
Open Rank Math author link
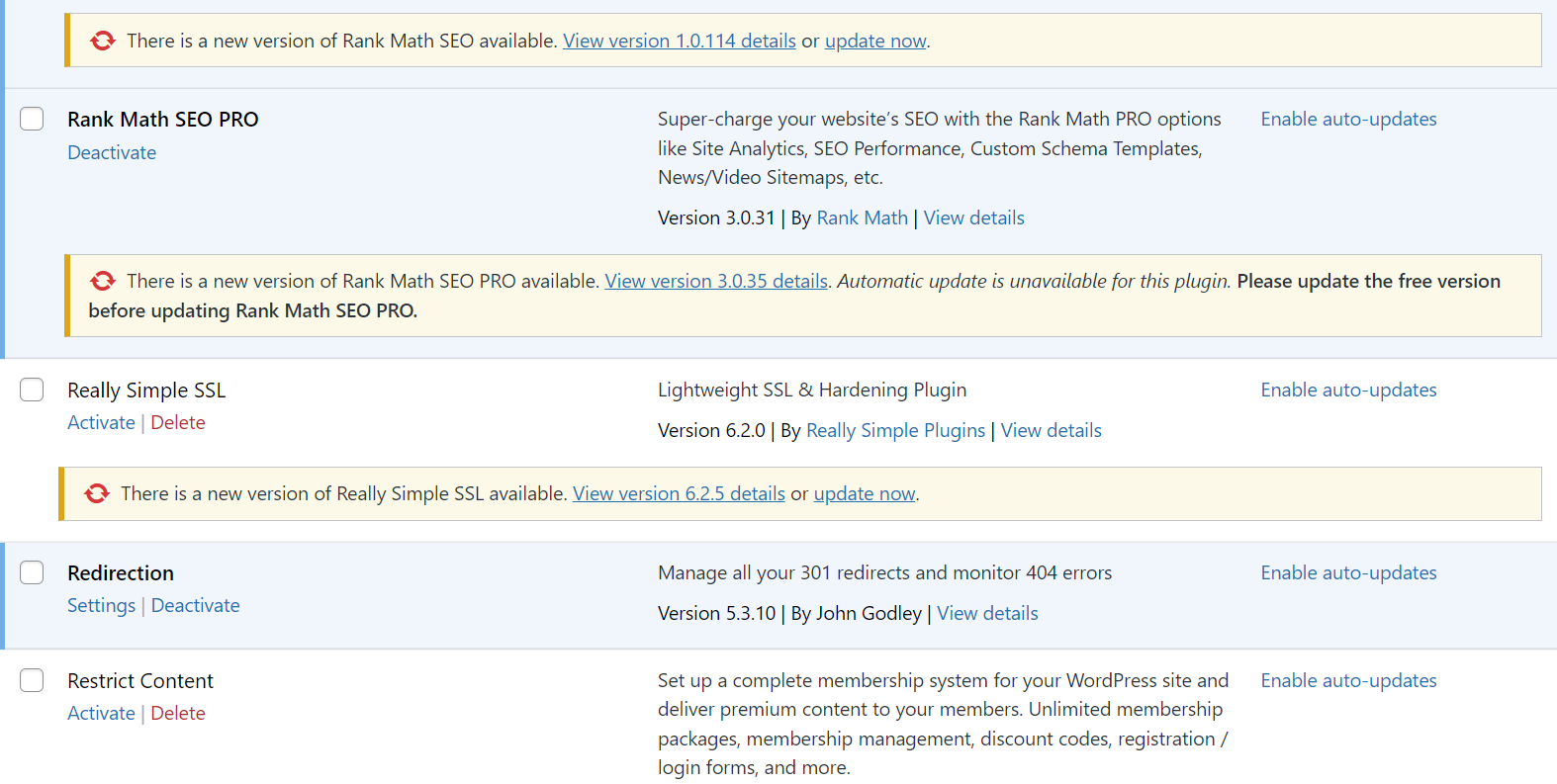(x=862, y=218)
